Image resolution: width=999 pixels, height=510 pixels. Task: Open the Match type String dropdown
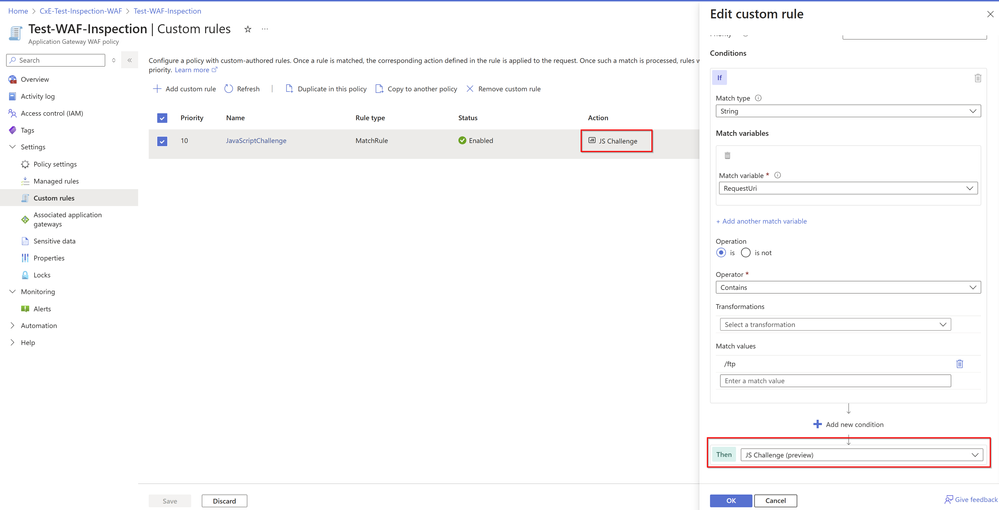(x=848, y=111)
